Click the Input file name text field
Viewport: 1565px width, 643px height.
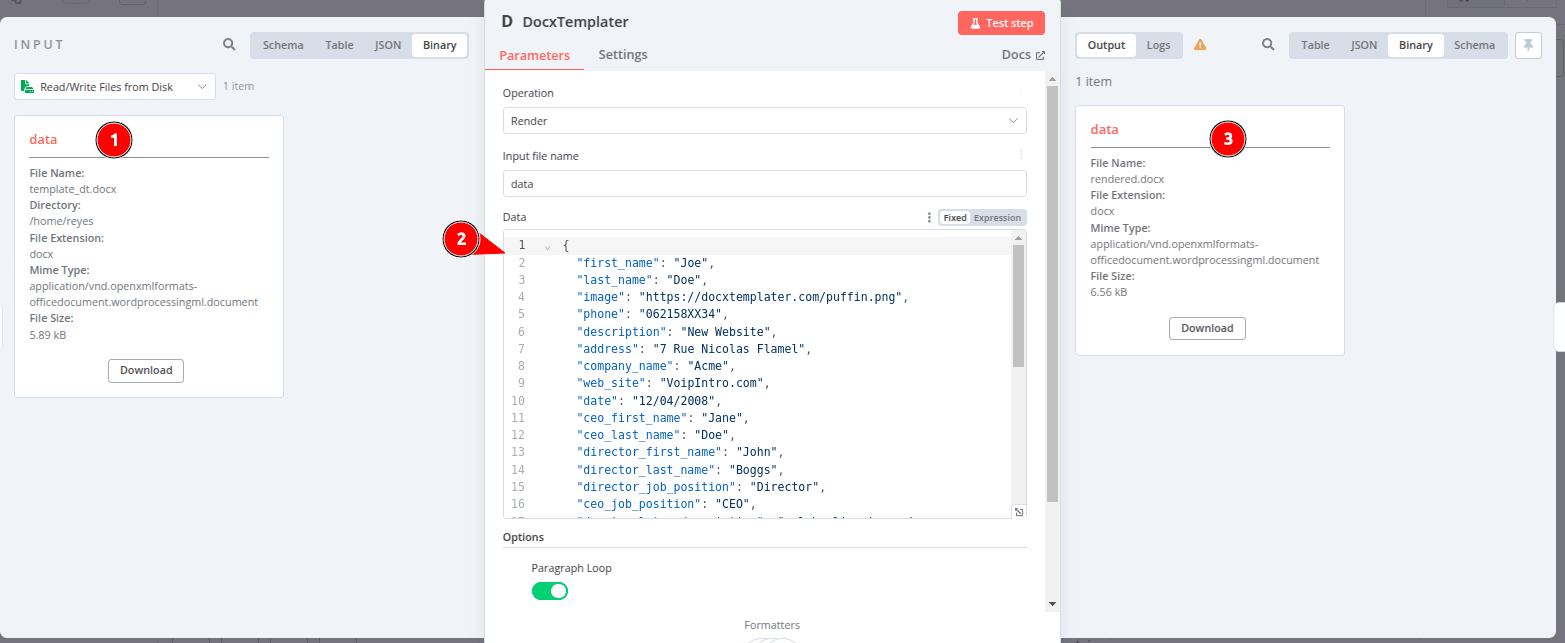pyautogui.click(x=765, y=183)
